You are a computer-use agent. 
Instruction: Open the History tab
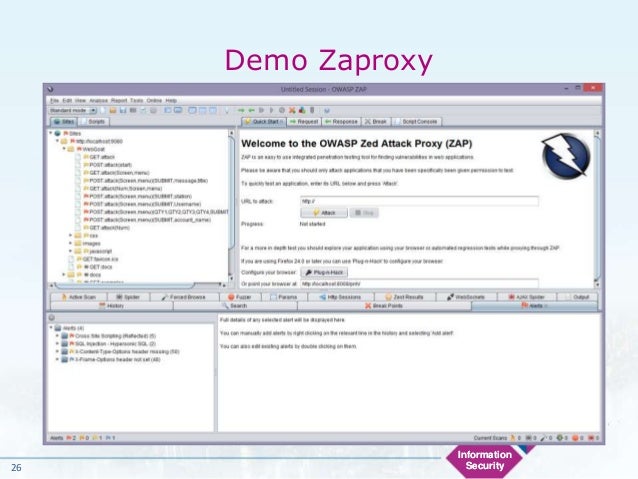pyautogui.click(x=112, y=306)
